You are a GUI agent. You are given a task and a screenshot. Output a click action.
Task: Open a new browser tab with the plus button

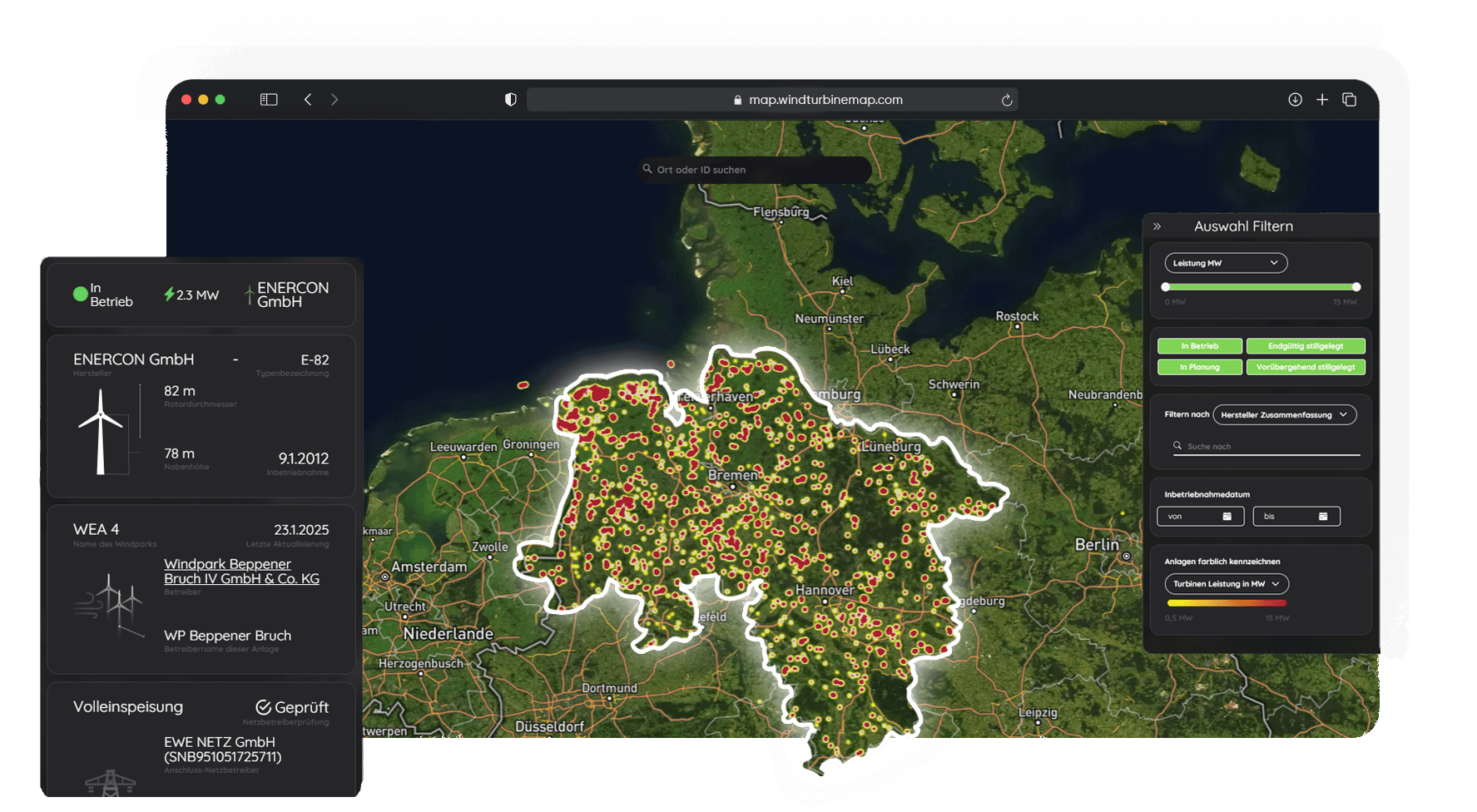pos(1322,99)
